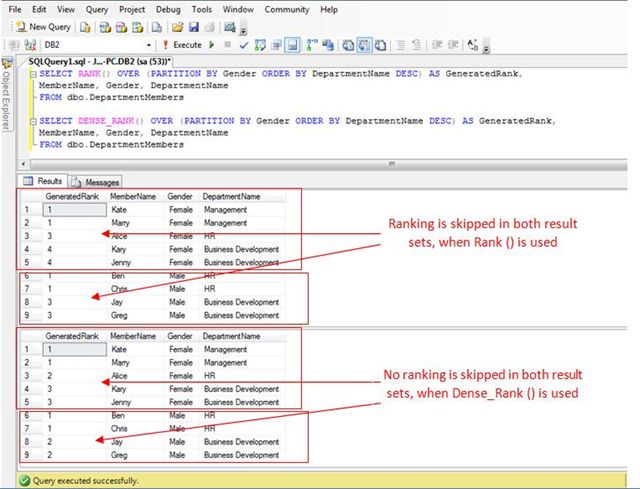Screen dimensions: 640x489
Task: Click the Parse query checkmark icon
Action: pos(243,45)
